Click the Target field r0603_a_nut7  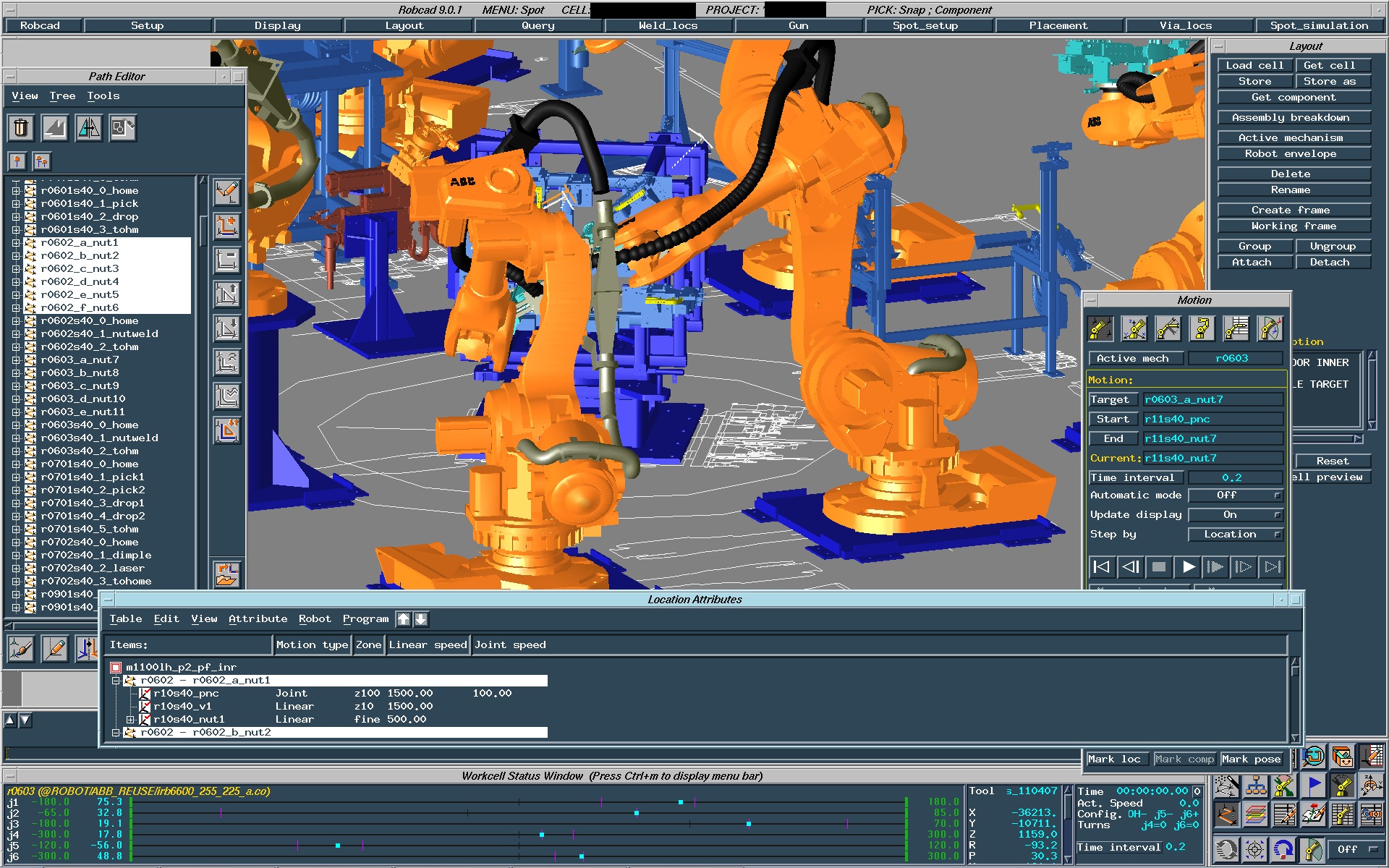point(1212,400)
